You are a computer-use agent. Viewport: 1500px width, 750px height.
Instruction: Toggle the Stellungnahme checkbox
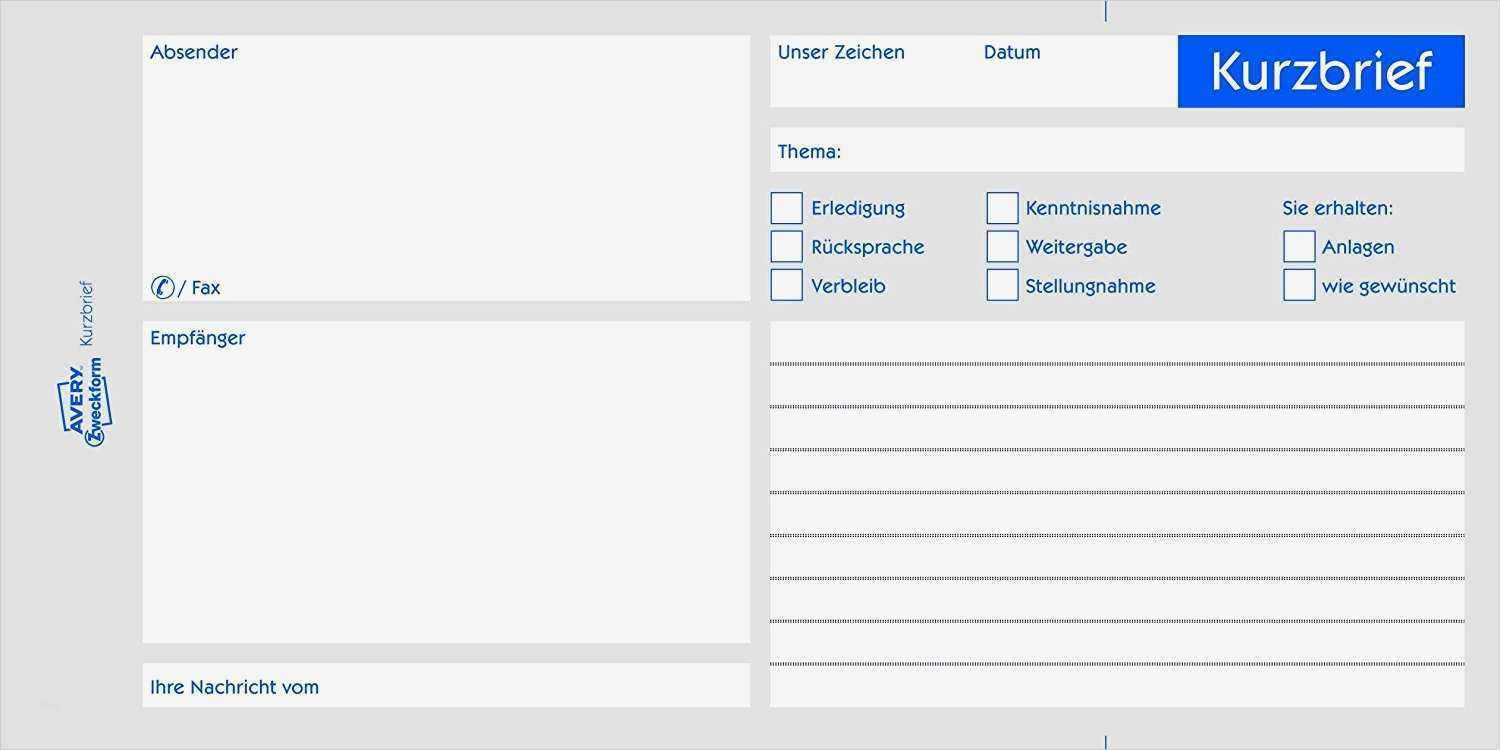click(1002, 285)
